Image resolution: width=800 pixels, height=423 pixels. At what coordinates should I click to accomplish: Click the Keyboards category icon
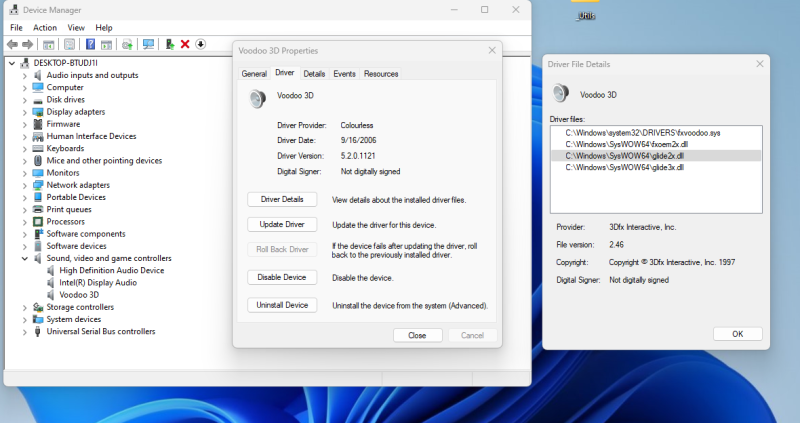38,148
